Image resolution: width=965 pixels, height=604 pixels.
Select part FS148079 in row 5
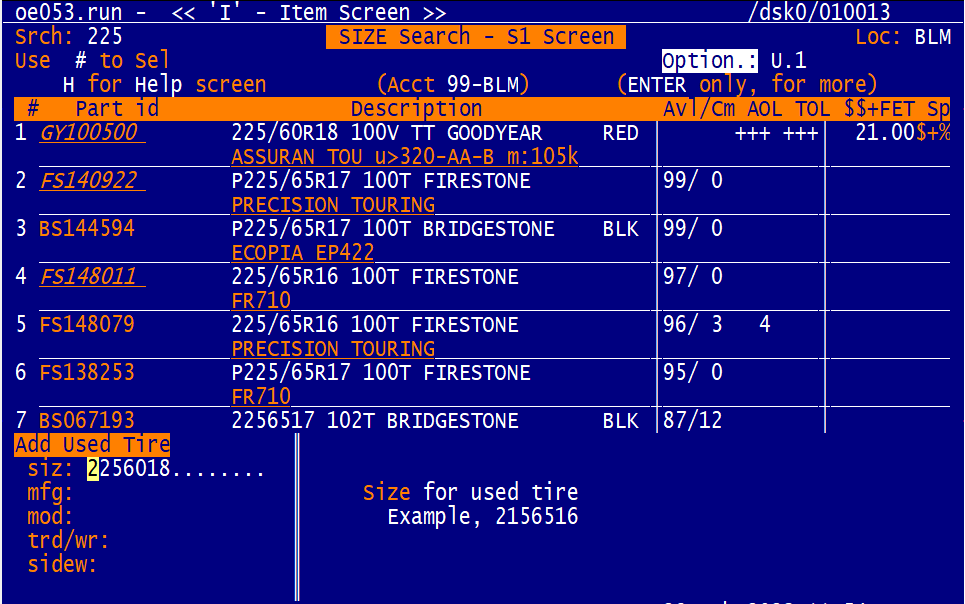(86, 325)
